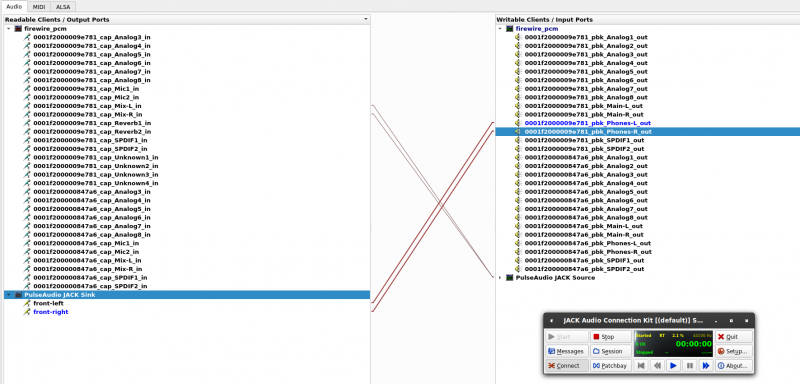Screen dimensions: 800x384
Task: Select the 0001f2000009e781_cap_Mix-R_in port
Action: 88,115
